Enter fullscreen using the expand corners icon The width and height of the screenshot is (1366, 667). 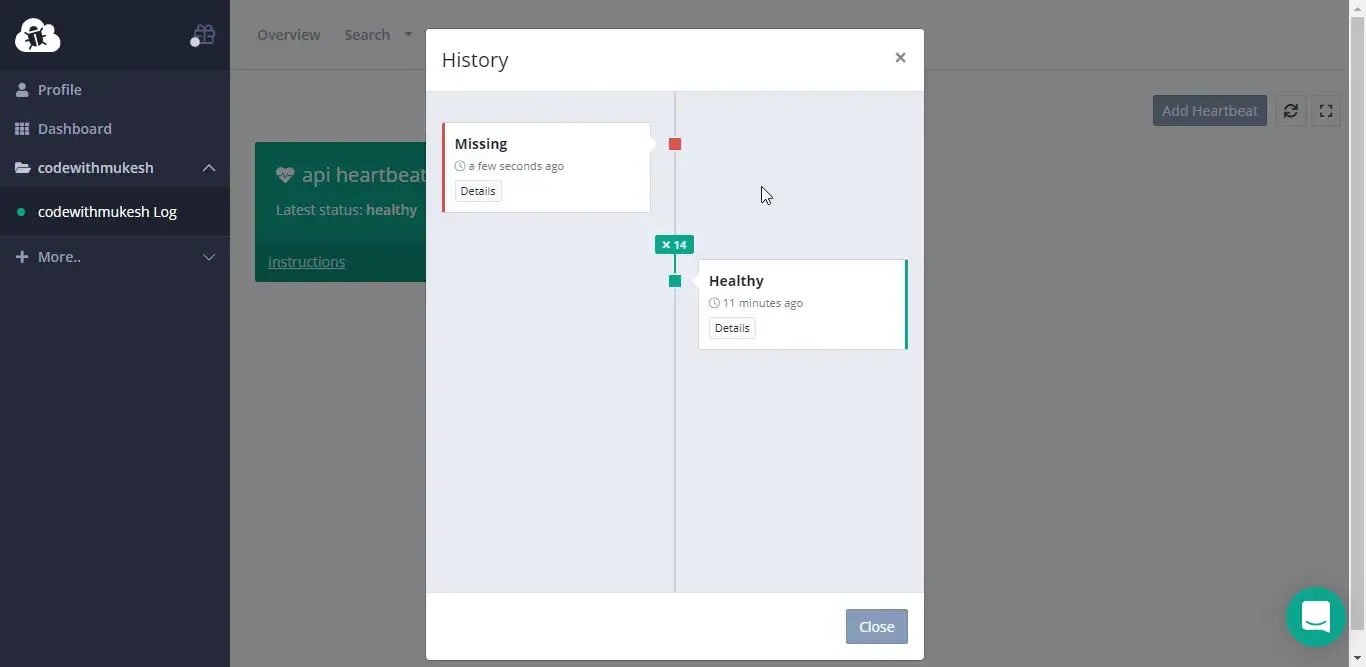tap(1326, 111)
